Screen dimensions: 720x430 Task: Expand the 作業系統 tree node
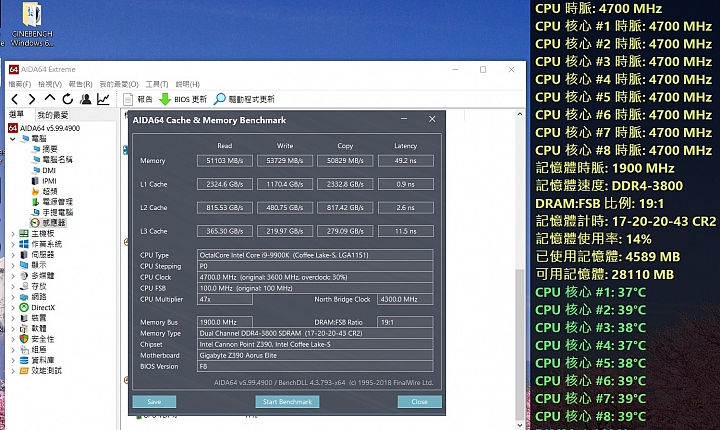pyautogui.click(x=13, y=244)
